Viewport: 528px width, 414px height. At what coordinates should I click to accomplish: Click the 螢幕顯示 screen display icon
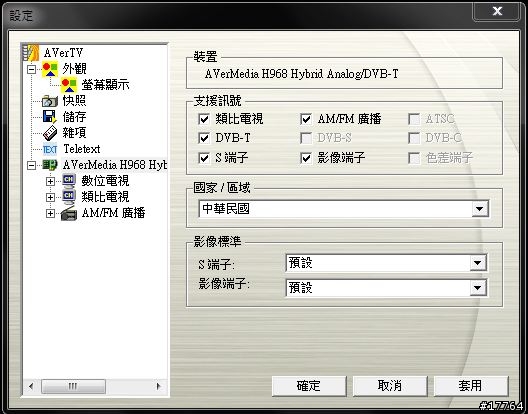[69, 85]
